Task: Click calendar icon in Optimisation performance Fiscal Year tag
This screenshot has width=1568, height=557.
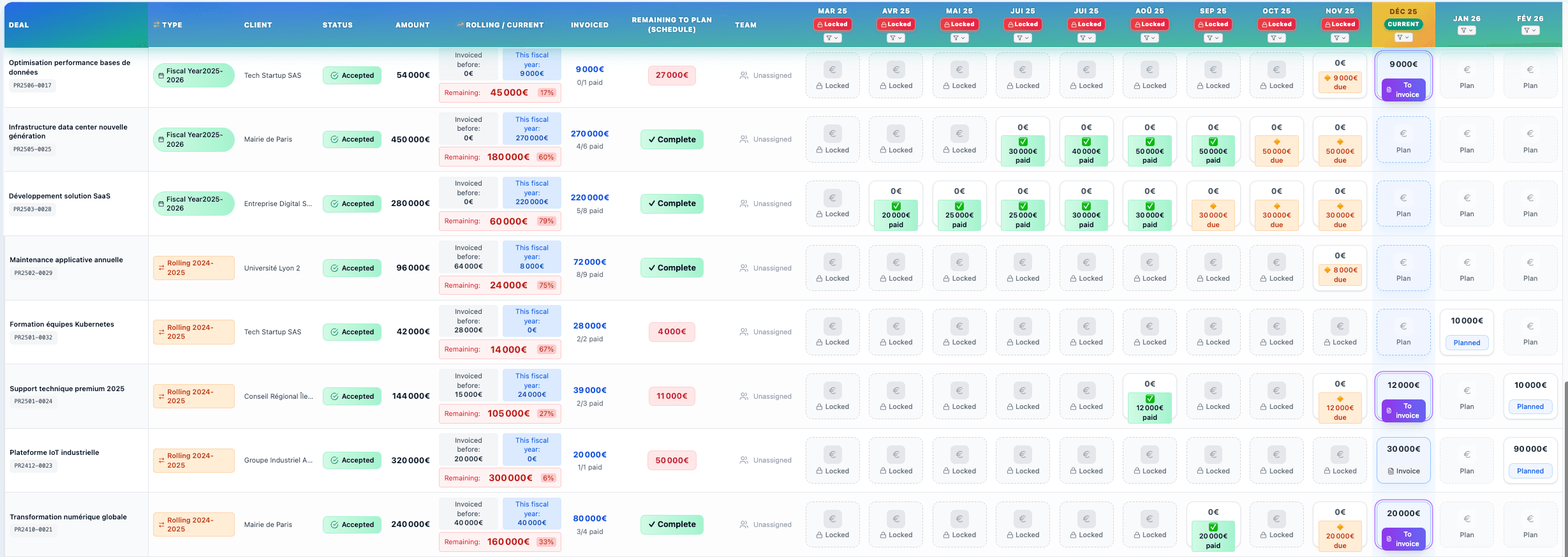Action: (x=161, y=75)
